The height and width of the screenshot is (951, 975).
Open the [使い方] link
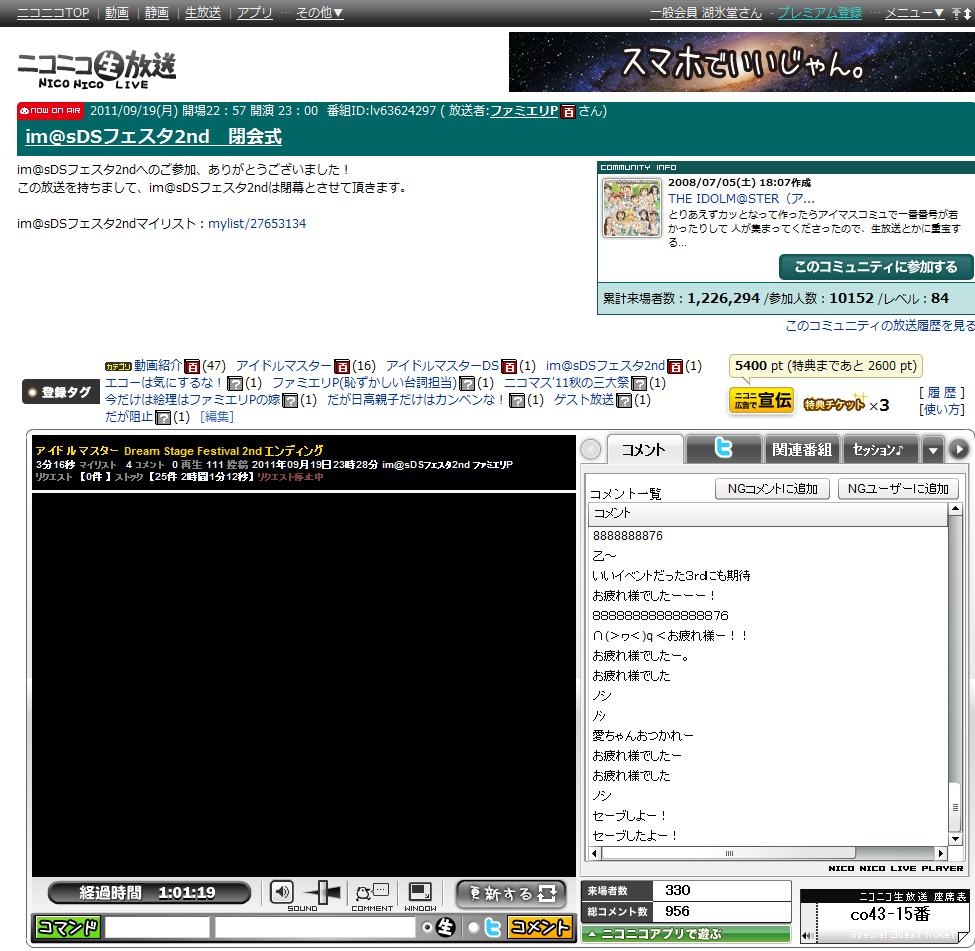[942, 409]
